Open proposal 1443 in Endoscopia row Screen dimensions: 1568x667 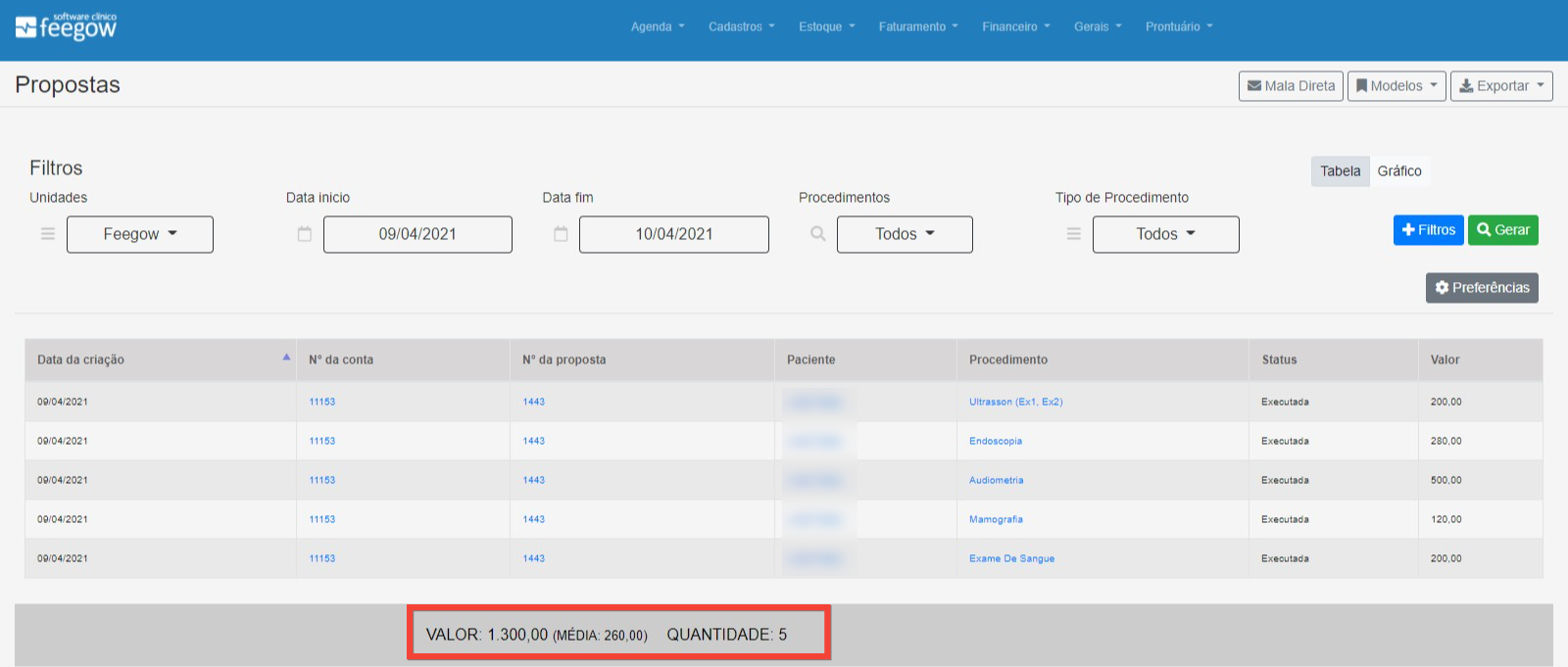(534, 441)
